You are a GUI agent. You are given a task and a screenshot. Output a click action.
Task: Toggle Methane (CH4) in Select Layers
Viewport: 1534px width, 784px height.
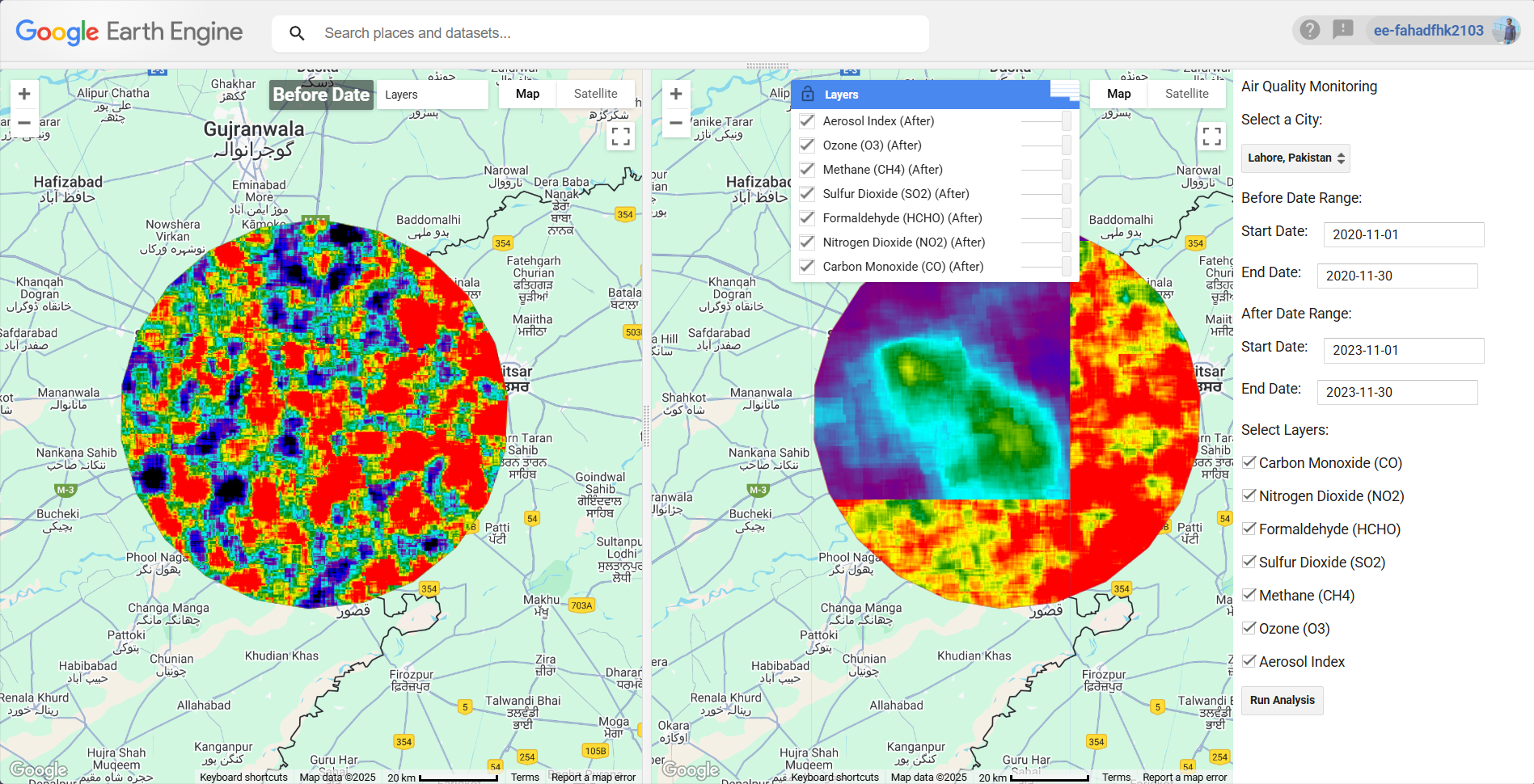(x=1249, y=595)
